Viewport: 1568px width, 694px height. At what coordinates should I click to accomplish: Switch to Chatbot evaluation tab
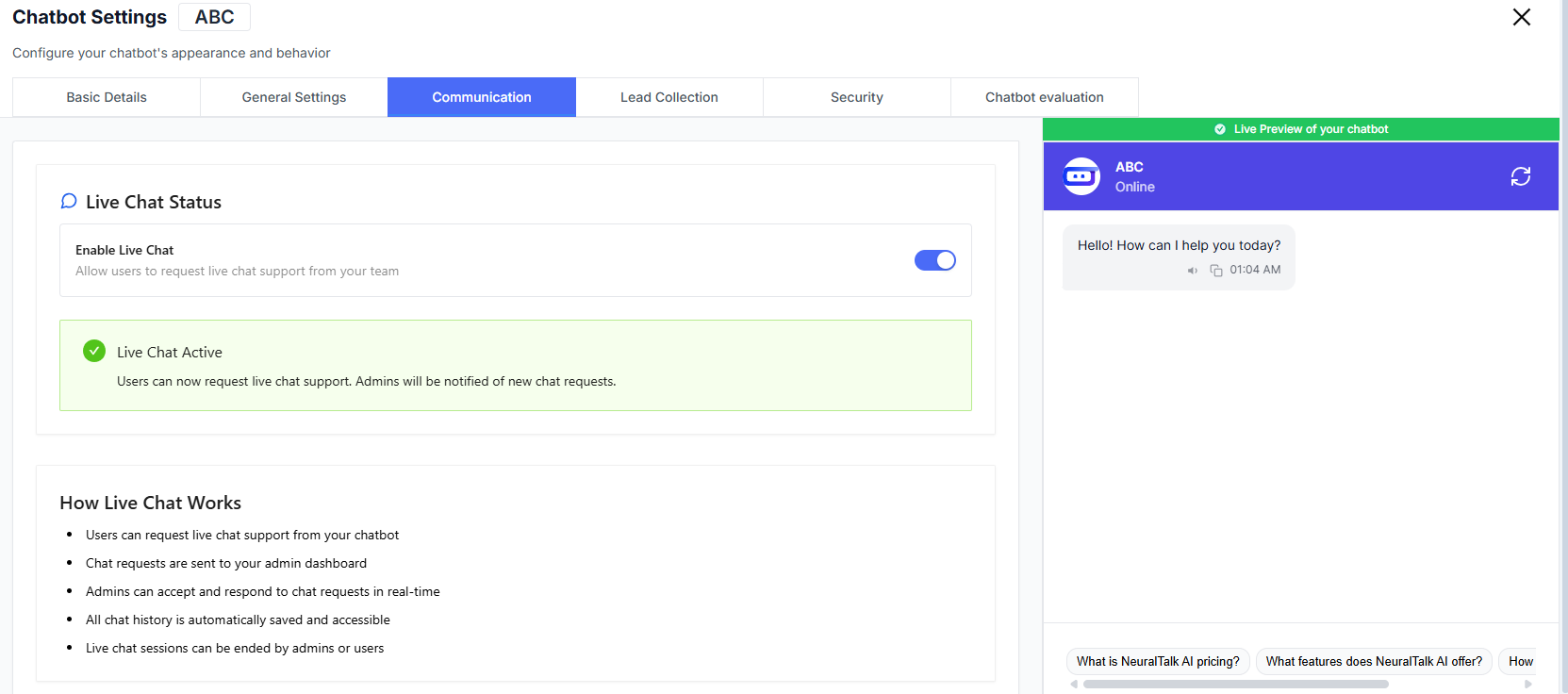(x=1045, y=97)
